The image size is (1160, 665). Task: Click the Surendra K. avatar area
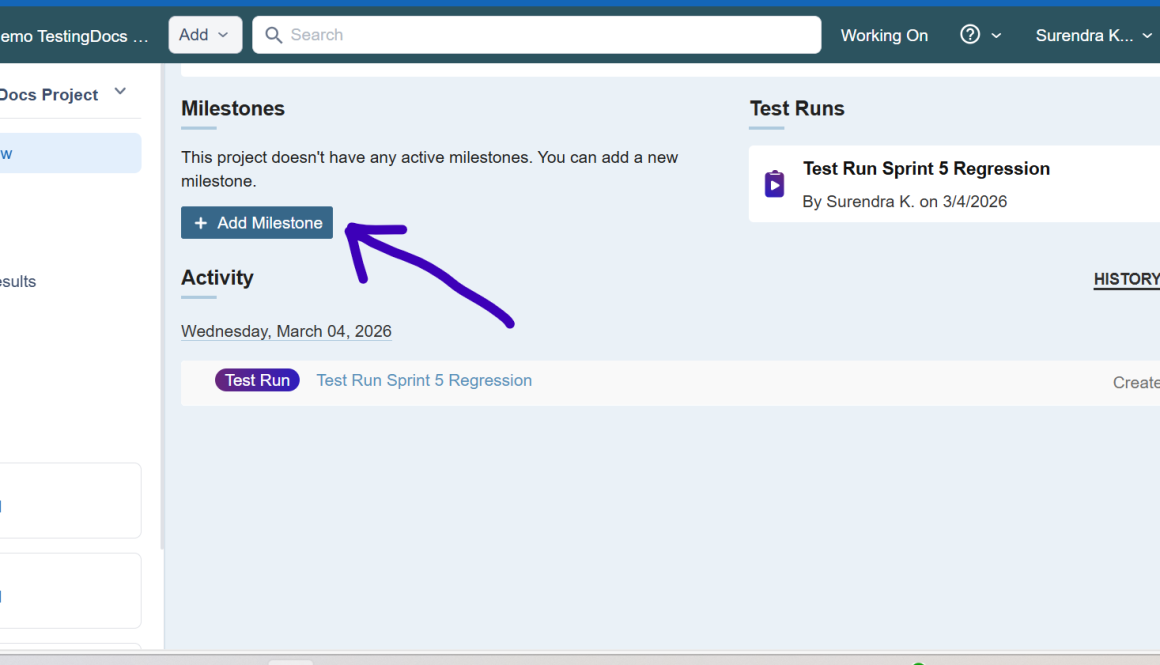pyautogui.click(x=1085, y=35)
